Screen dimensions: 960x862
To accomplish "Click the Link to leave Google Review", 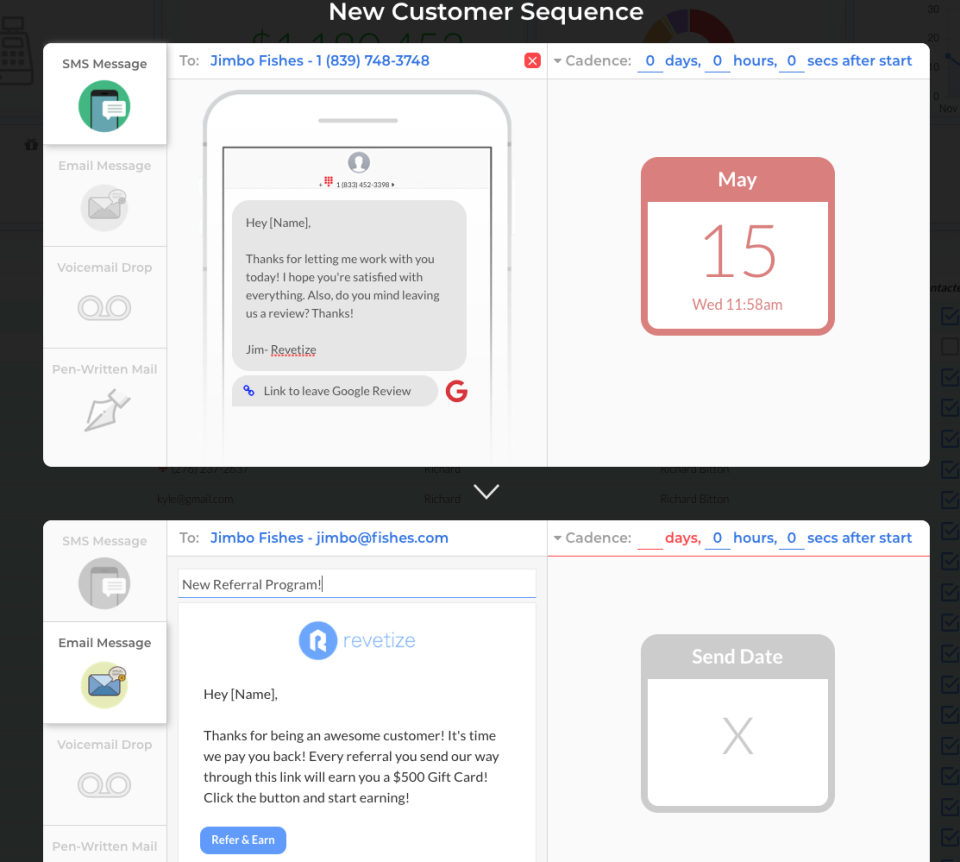I will click(x=335, y=391).
